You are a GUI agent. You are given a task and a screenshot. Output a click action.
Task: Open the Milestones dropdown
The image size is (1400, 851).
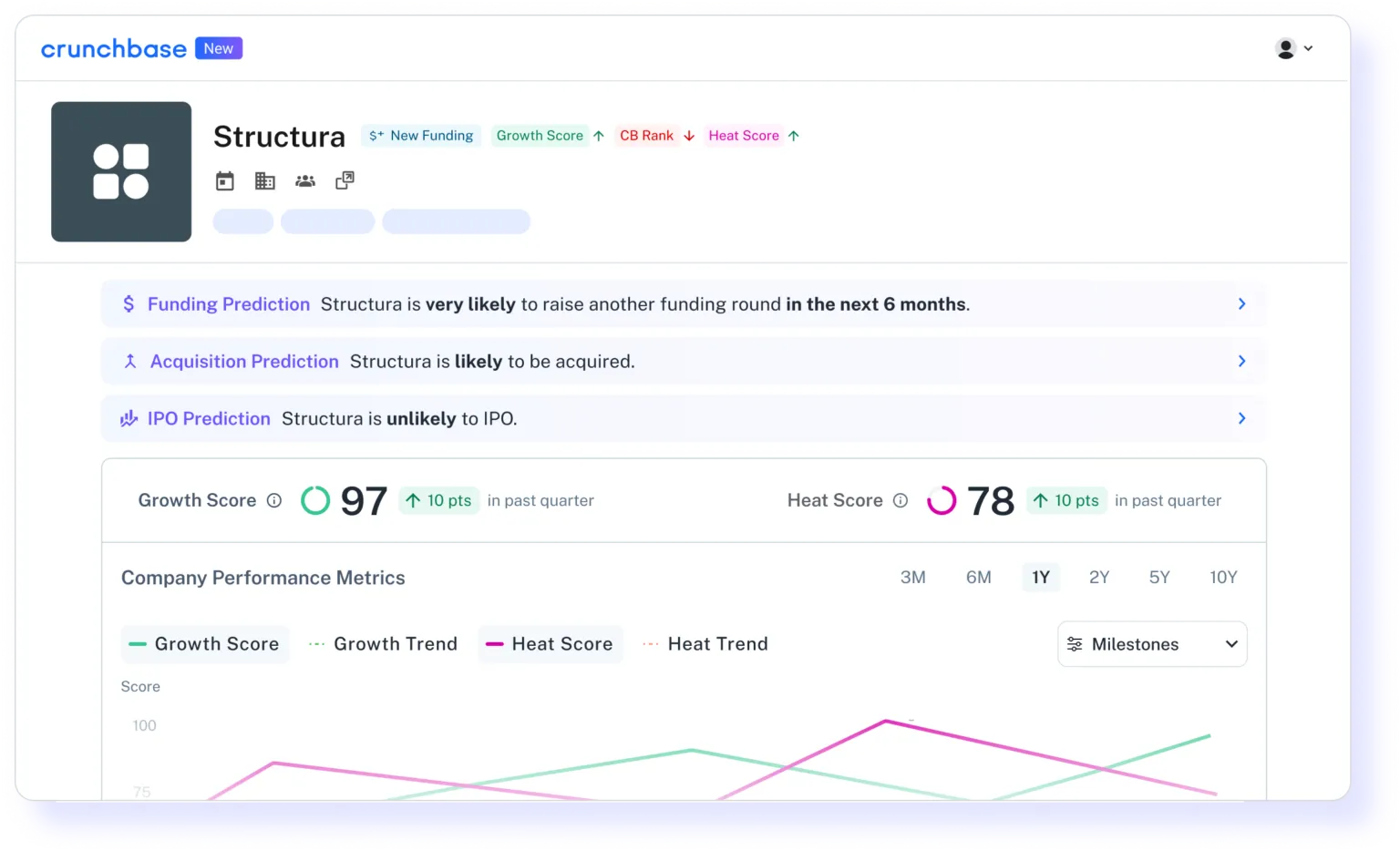point(1152,644)
